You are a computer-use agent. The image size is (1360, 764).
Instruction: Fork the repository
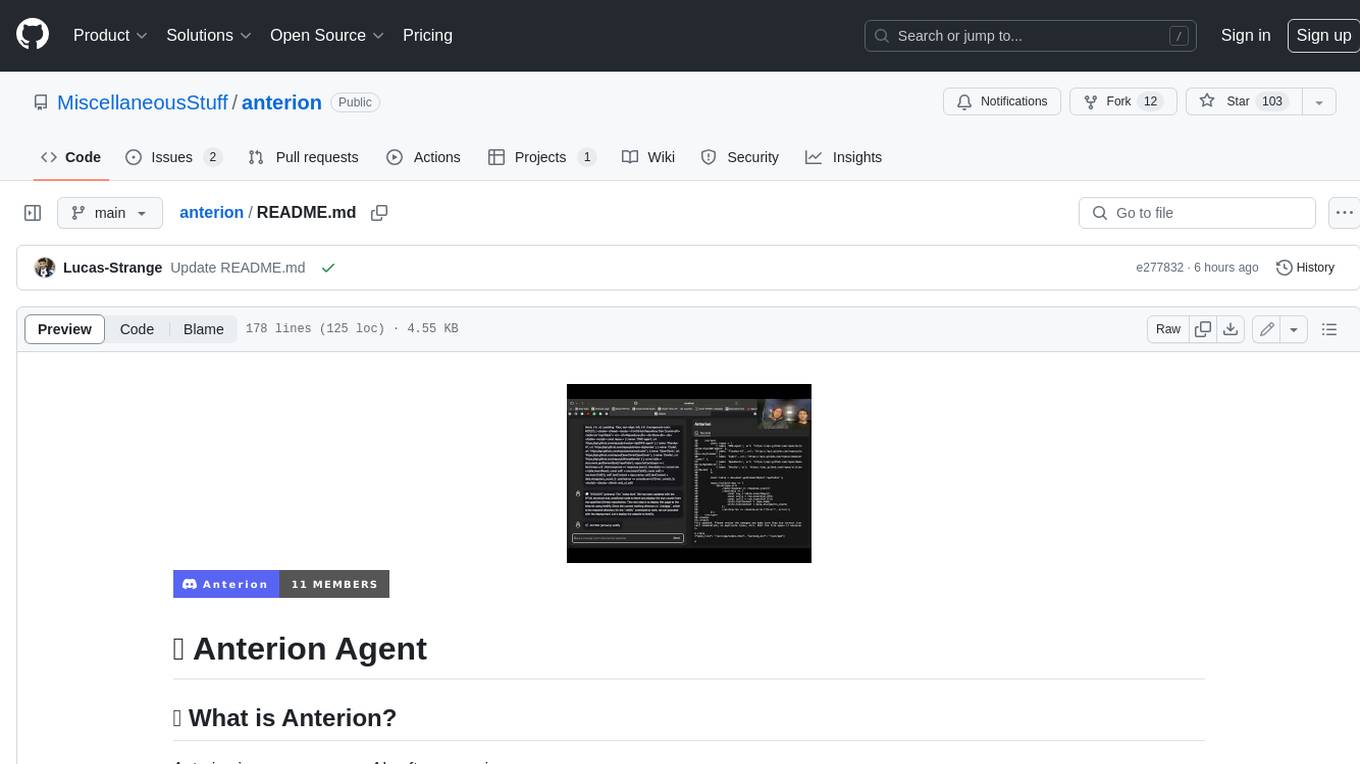(1123, 101)
